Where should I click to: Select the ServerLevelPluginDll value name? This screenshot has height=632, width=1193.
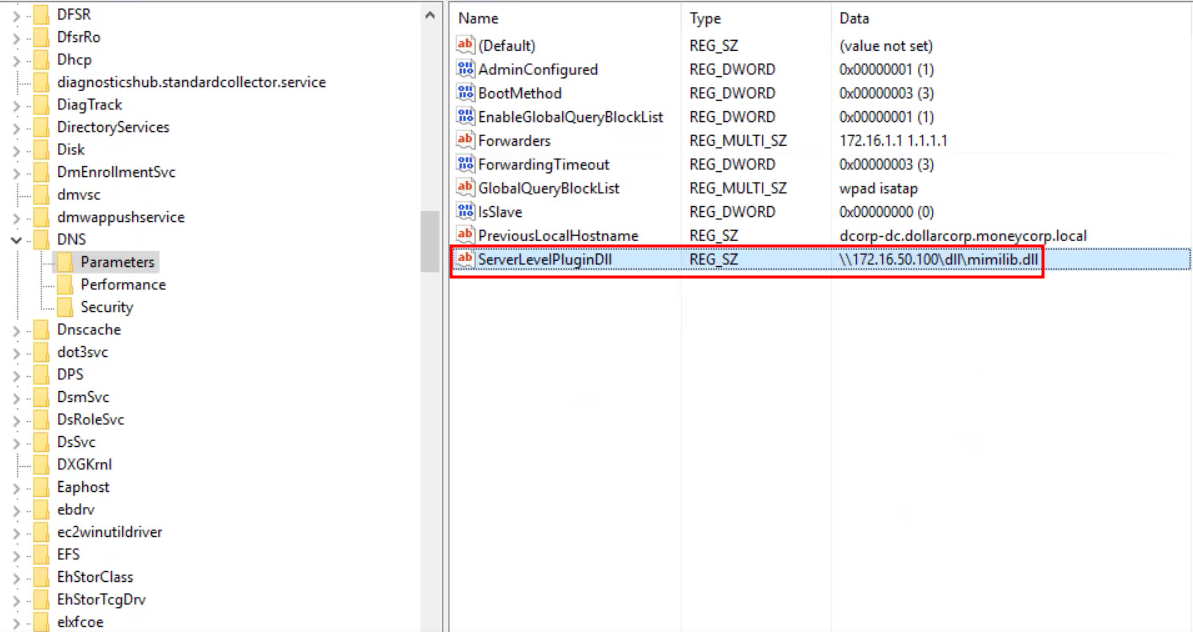[545, 259]
